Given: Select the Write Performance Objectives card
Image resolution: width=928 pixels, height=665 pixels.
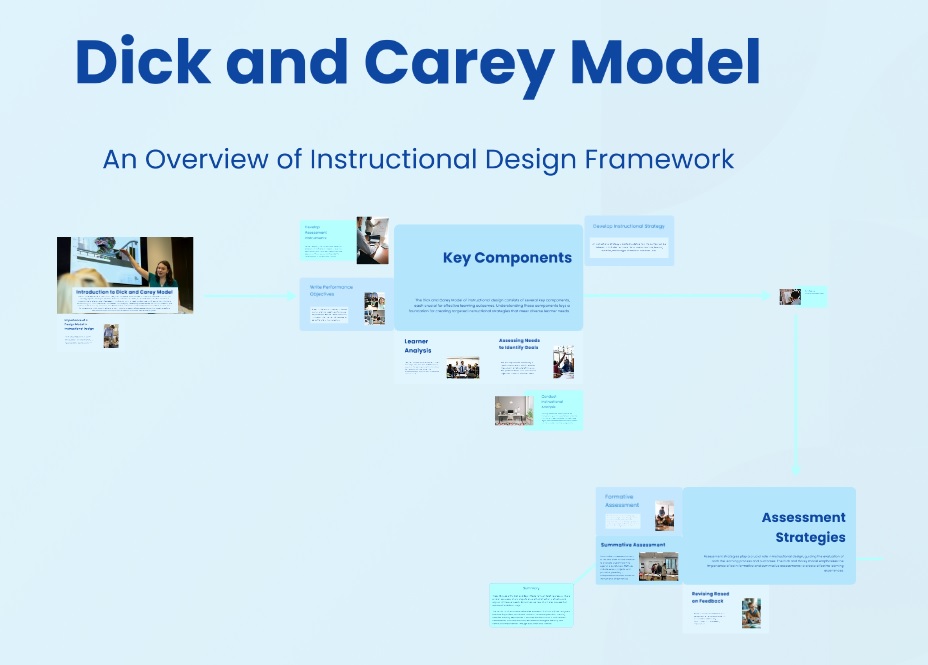Looking at the screenshot, I should [x=330, y=304].
